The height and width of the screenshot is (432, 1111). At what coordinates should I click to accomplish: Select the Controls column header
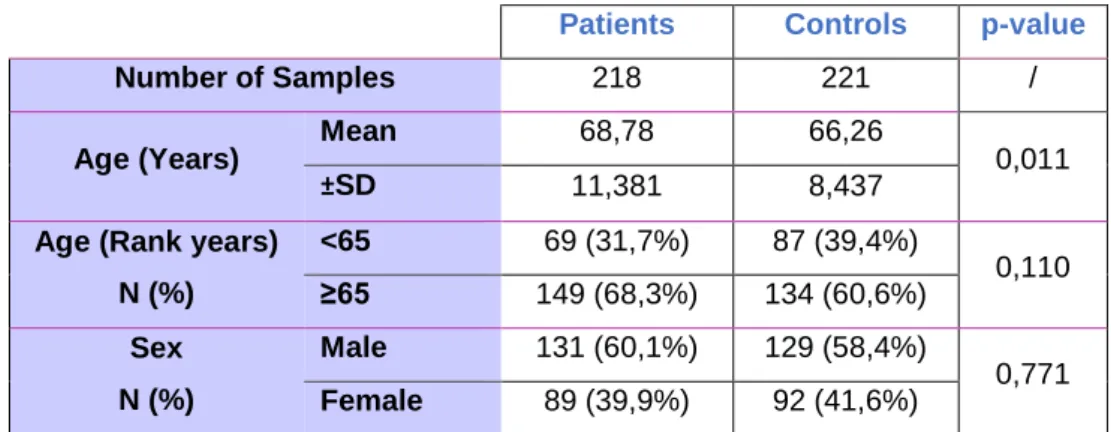tap(845, 25)
